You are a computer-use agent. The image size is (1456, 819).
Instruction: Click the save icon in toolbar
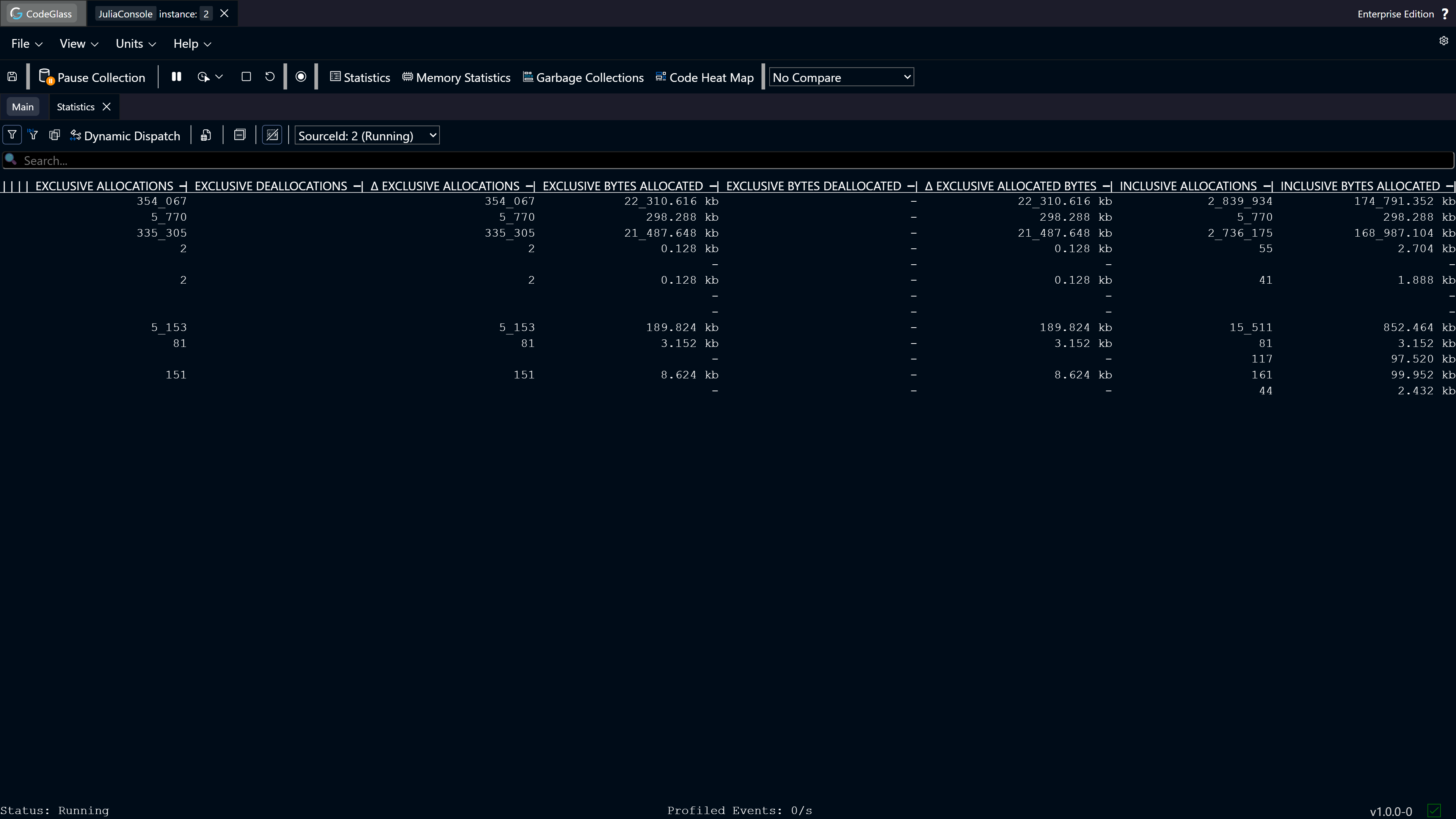[12, 77]
